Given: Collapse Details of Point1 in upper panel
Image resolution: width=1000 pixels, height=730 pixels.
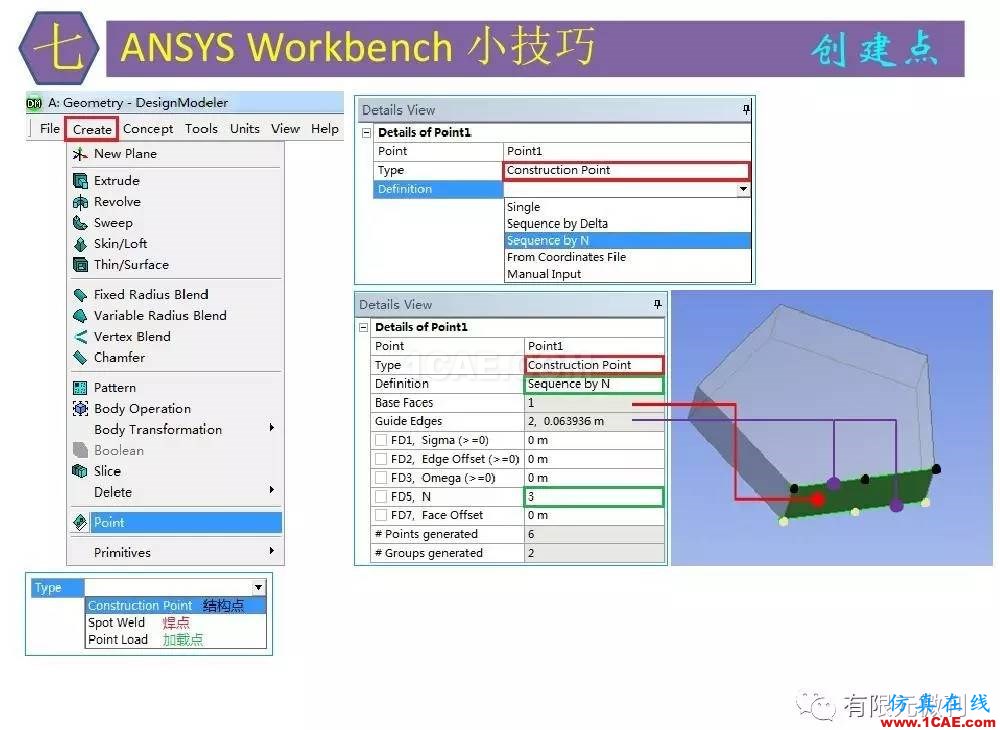Looking at the screenshot, I should pyautogui.click(x=366, y=133).
